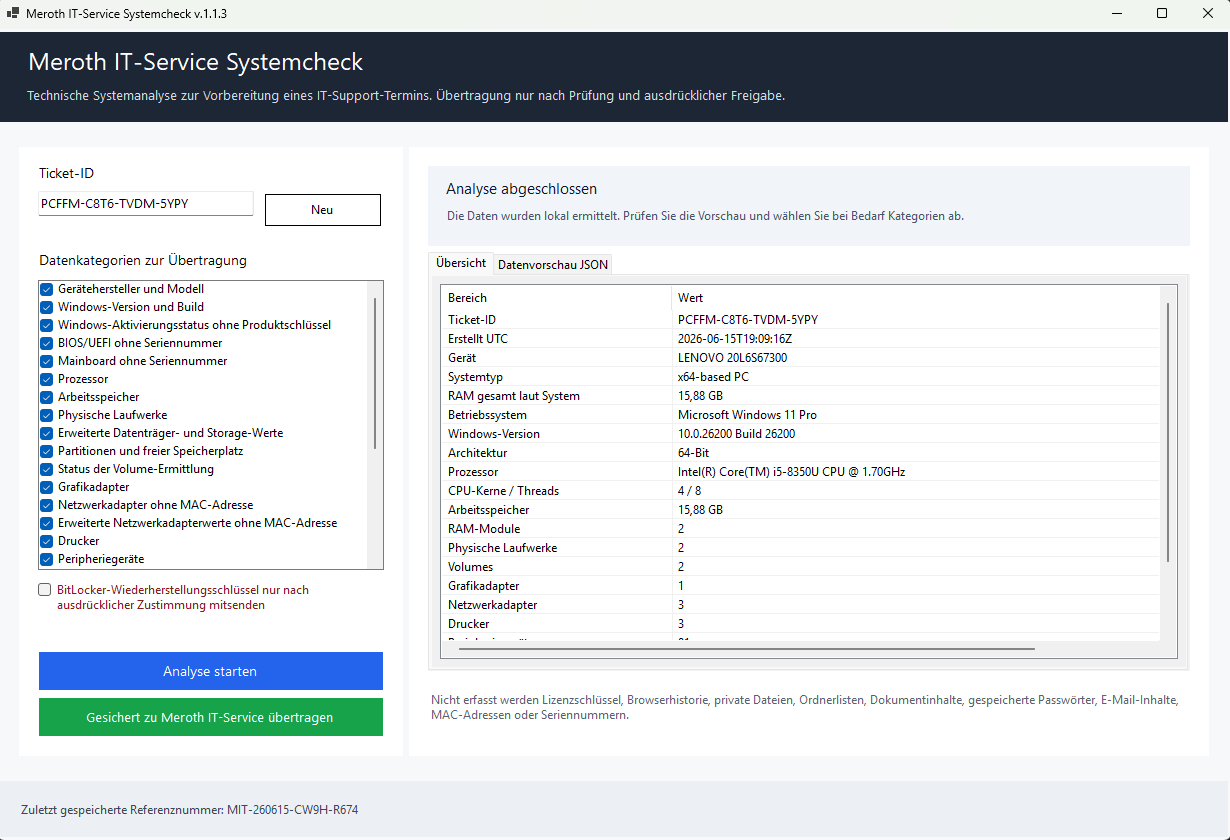
Task: Click the Bereich column header
Action: (557, 298)
